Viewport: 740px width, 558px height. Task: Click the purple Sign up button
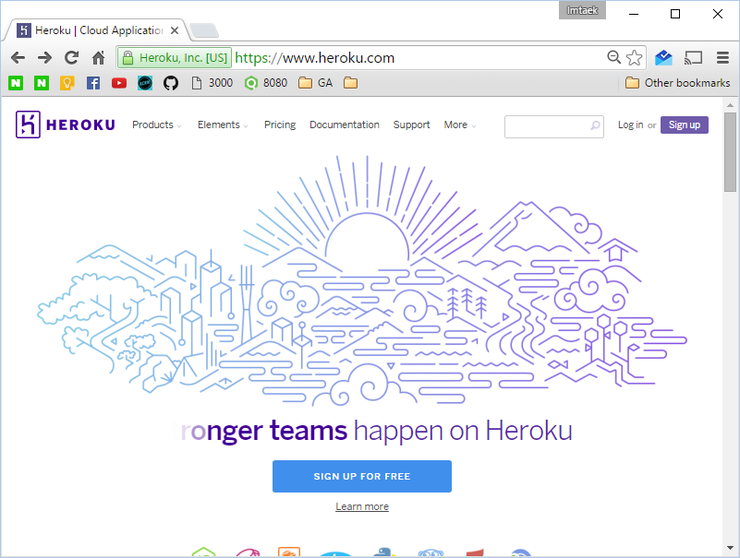684,125
